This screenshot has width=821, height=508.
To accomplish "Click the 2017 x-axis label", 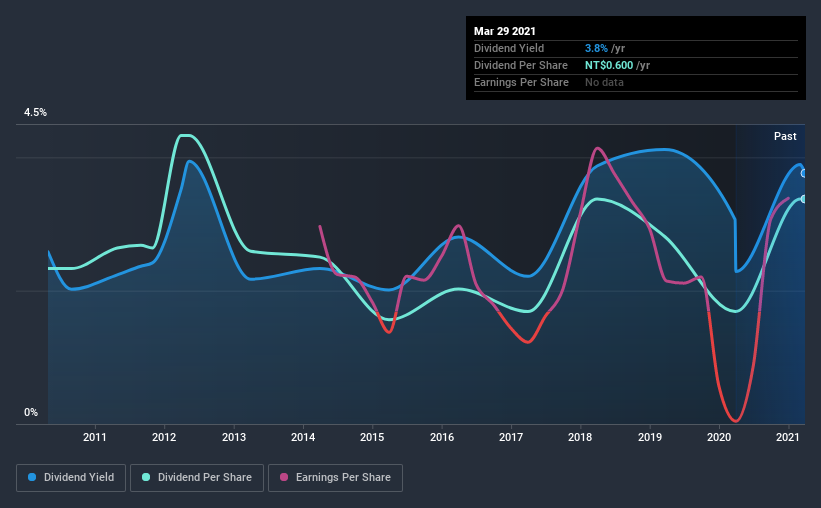I will 511,437.
